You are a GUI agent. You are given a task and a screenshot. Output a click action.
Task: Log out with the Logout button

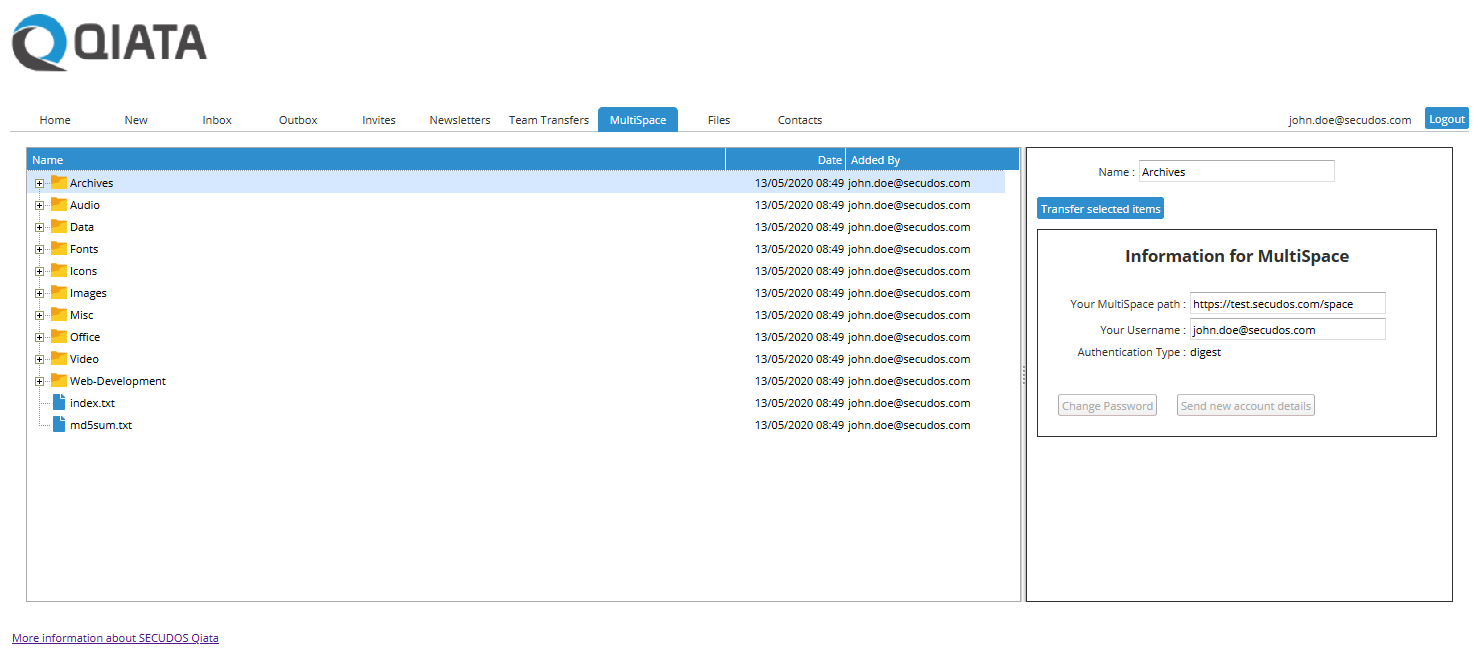point(1446,118)
